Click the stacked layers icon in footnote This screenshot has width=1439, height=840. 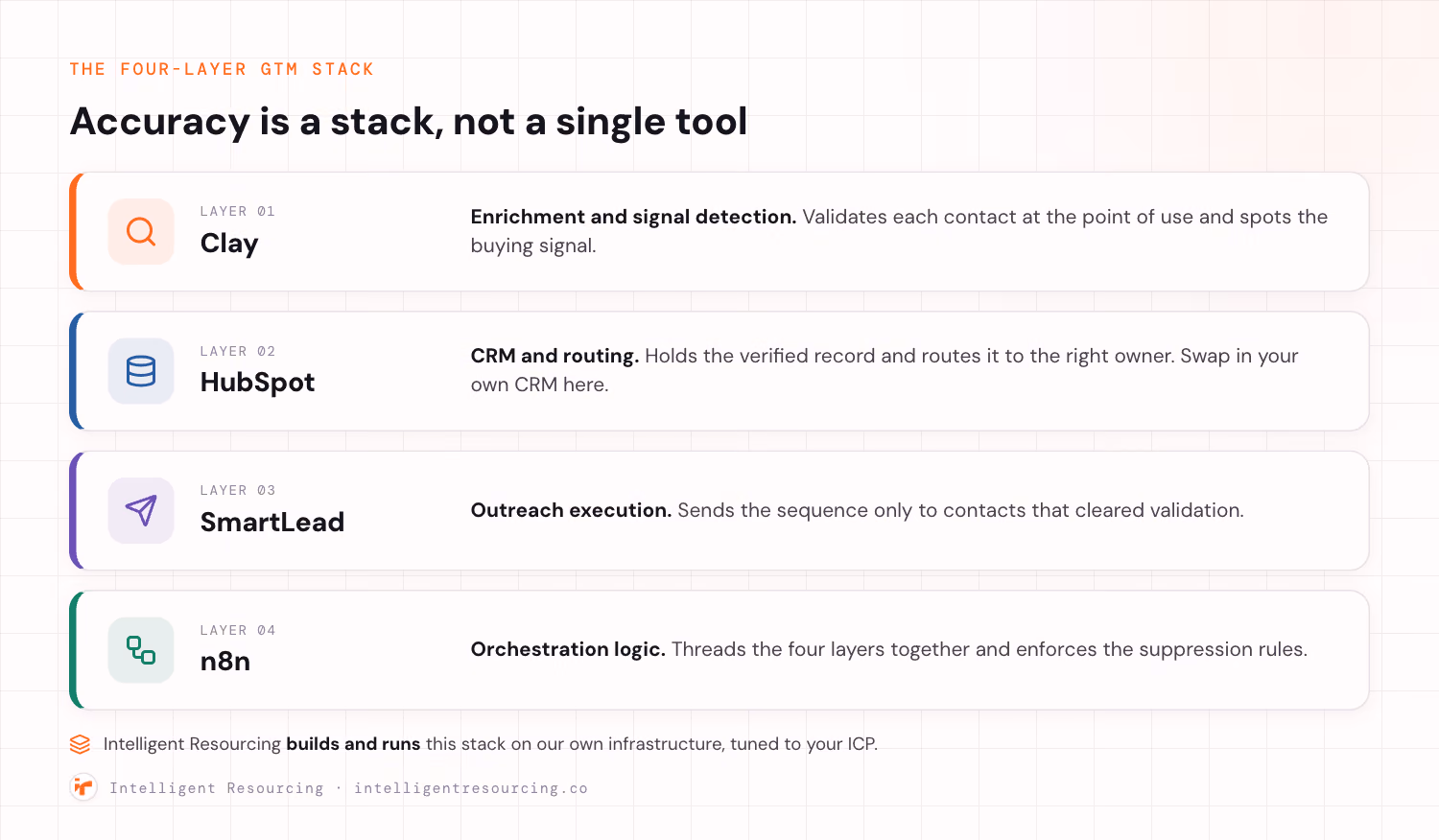tap(81, 744)
